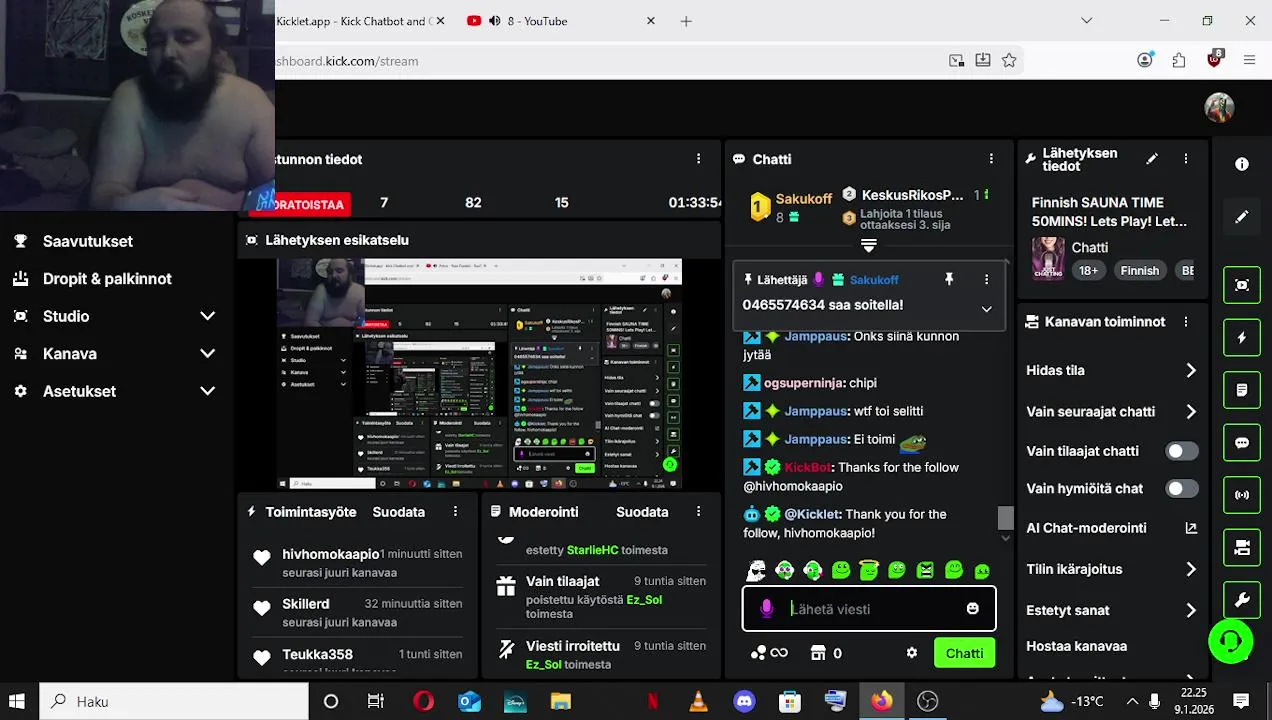Open Vain seuraajat chatti options arrow
This screenshot has width=1272, height=720.
(1191, 411)
